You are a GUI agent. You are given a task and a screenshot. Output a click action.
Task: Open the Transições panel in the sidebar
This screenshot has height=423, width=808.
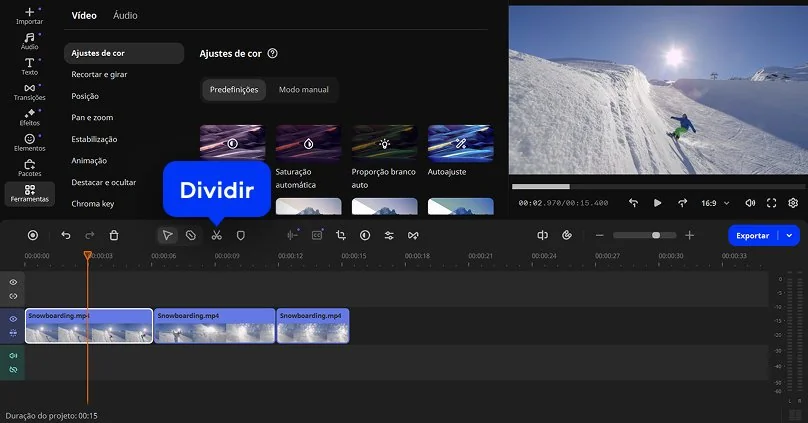30,92
